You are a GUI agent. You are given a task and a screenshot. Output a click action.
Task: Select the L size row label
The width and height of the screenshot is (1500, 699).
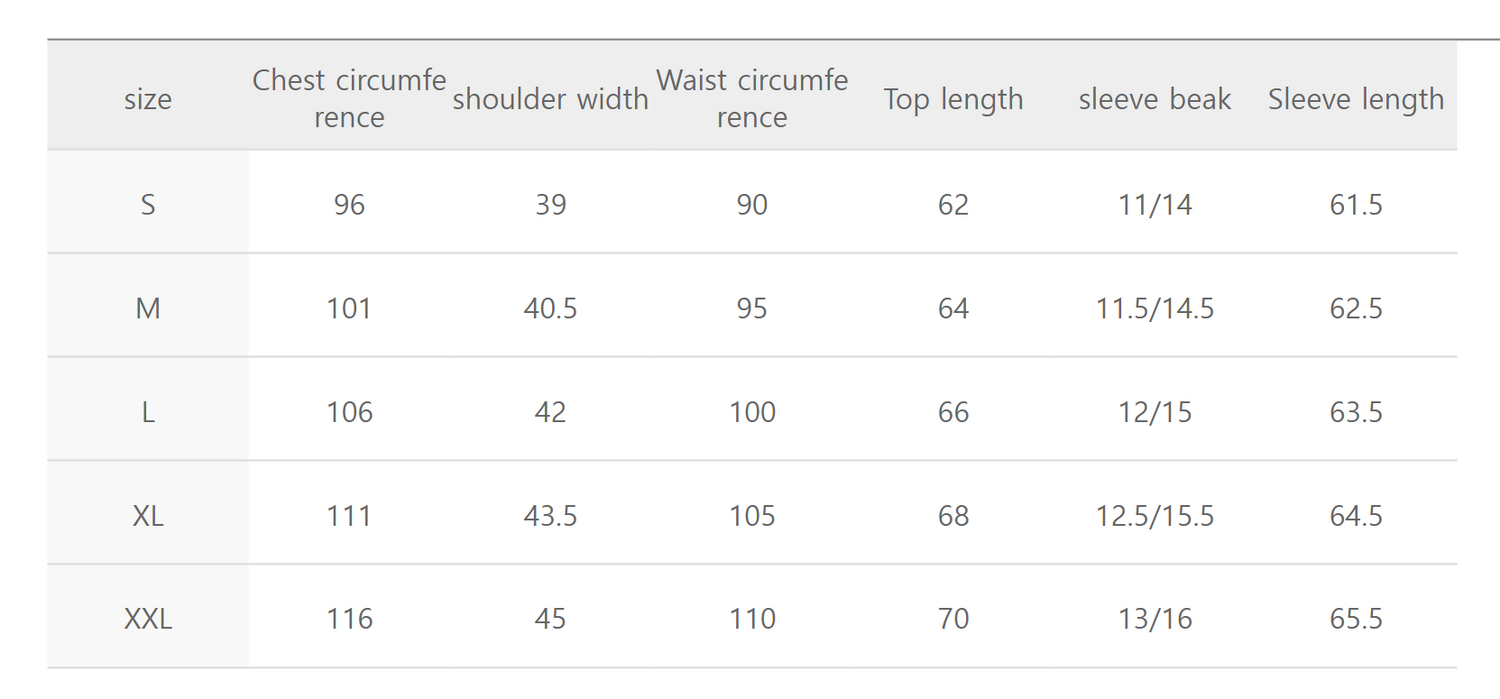[x=148, y=412]
